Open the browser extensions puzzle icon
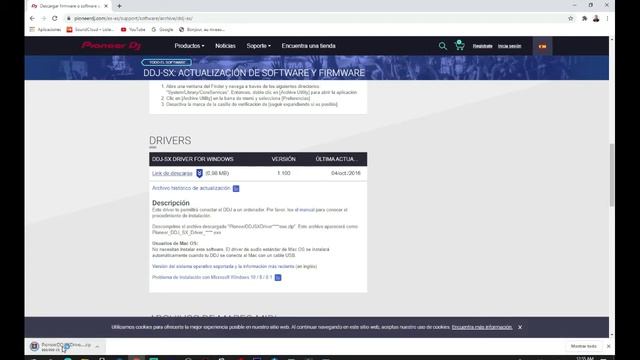Image resolution: width=640 pixels, height=360 pixels. [x=584, y=18]
